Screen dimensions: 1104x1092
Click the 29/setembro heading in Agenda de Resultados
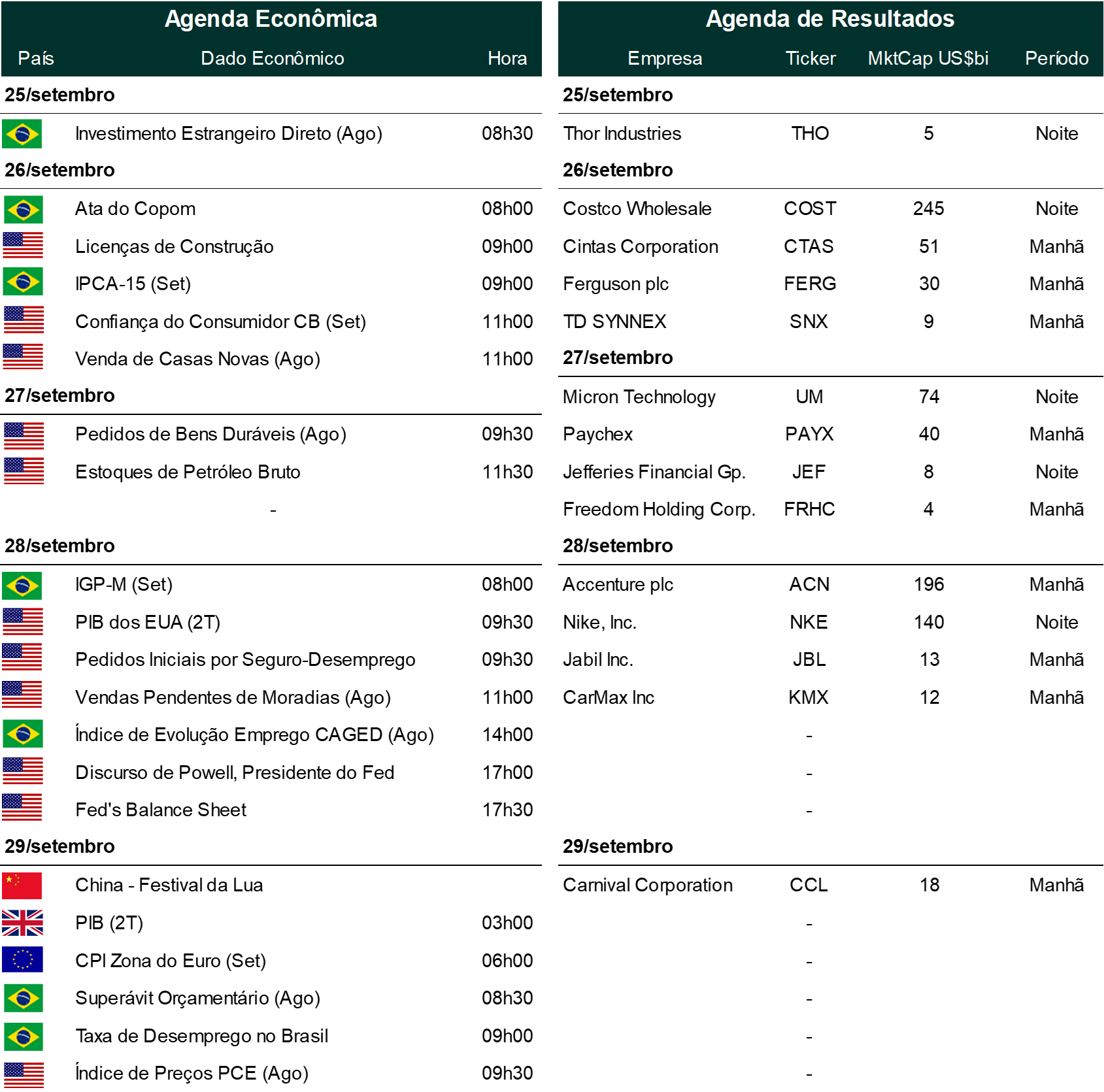tap(618, 846)
